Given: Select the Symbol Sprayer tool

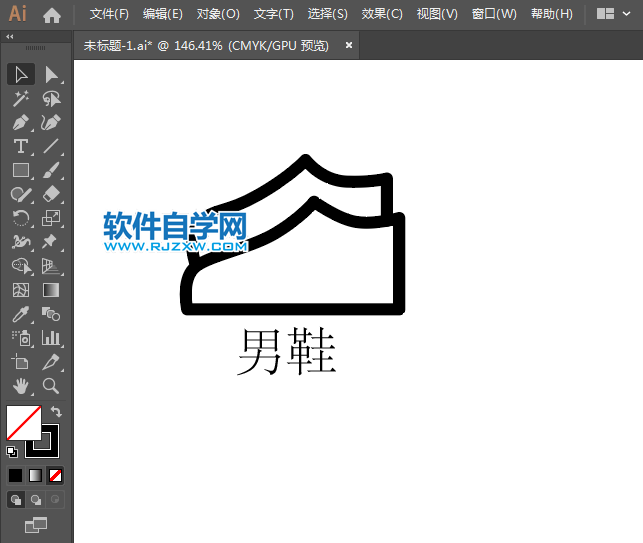Looking at the screenshot, I should pyautogui.click(x=21, y=338).
